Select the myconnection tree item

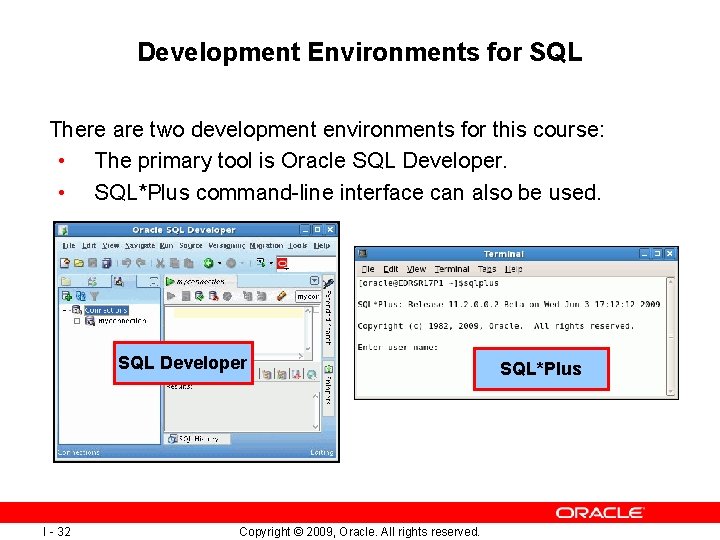[x=122, y=321]
